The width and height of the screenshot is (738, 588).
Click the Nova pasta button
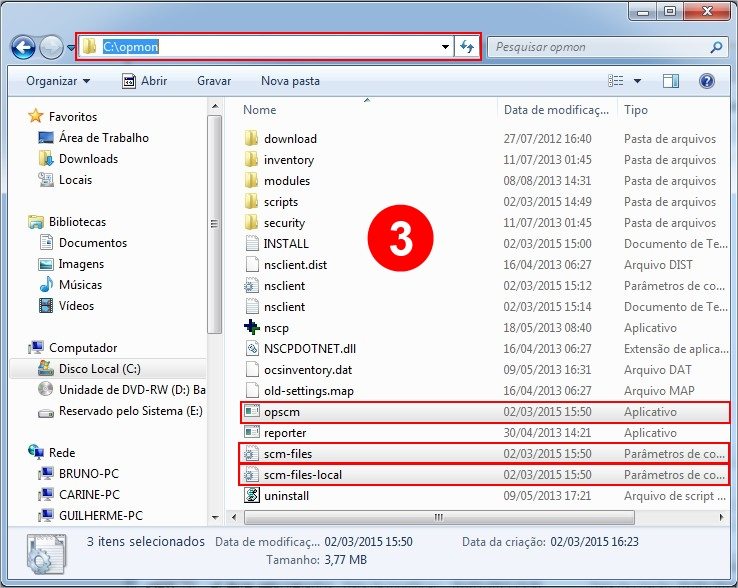point(290,81)
